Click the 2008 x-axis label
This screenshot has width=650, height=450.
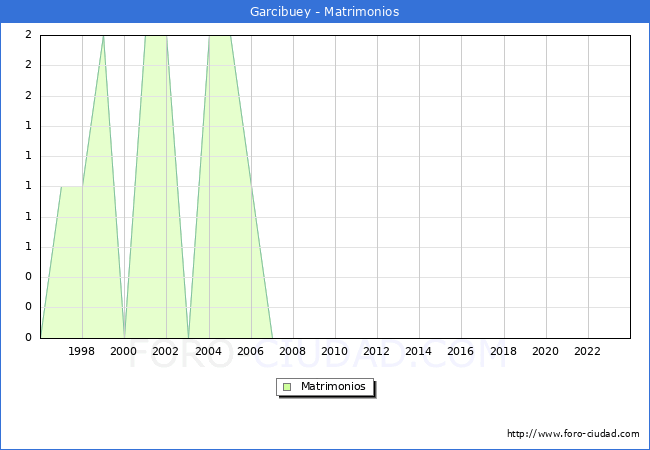(292, 351)
